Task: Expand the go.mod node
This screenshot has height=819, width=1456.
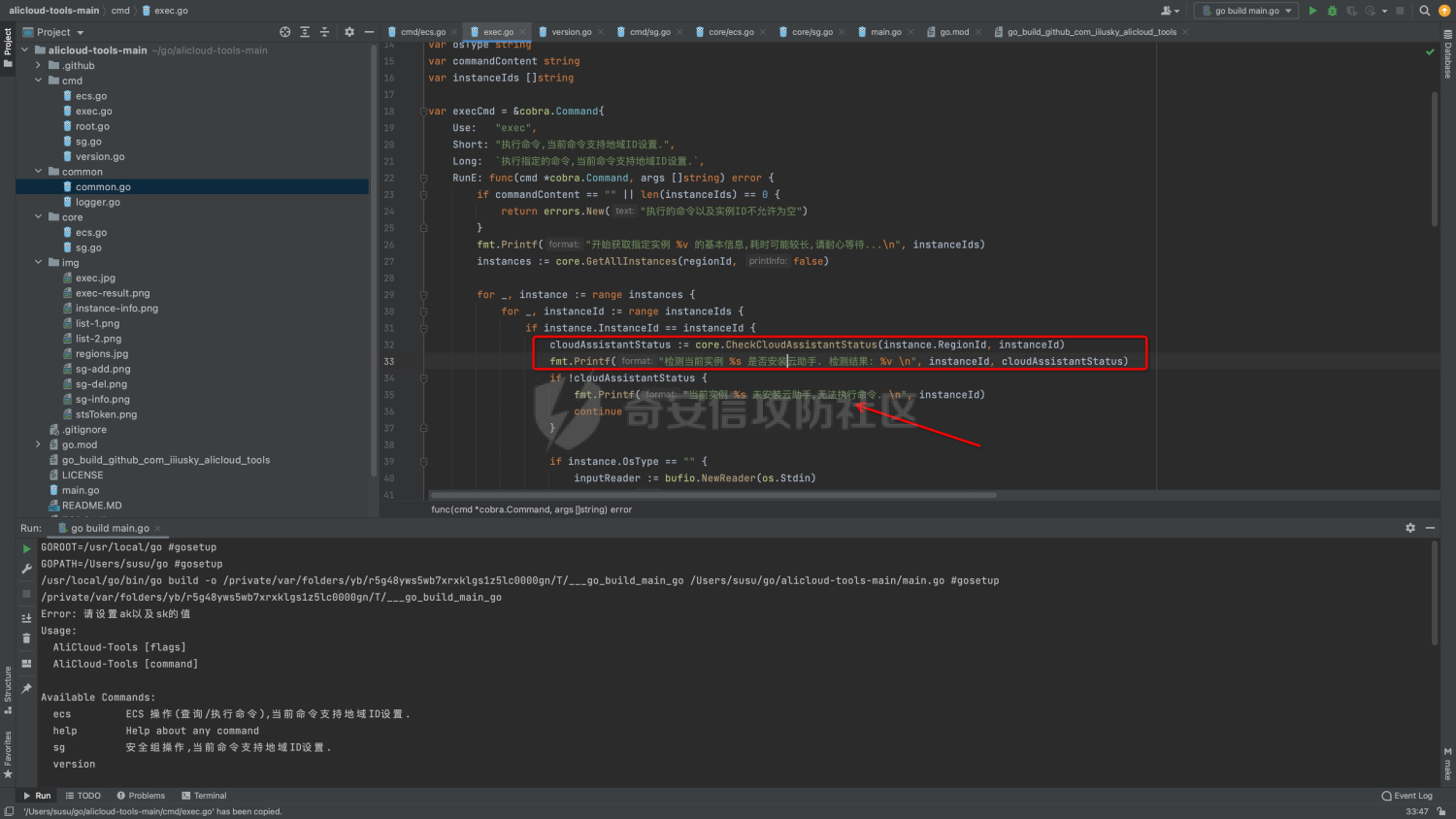Action: pyautogui.click(x=39, y=444)
